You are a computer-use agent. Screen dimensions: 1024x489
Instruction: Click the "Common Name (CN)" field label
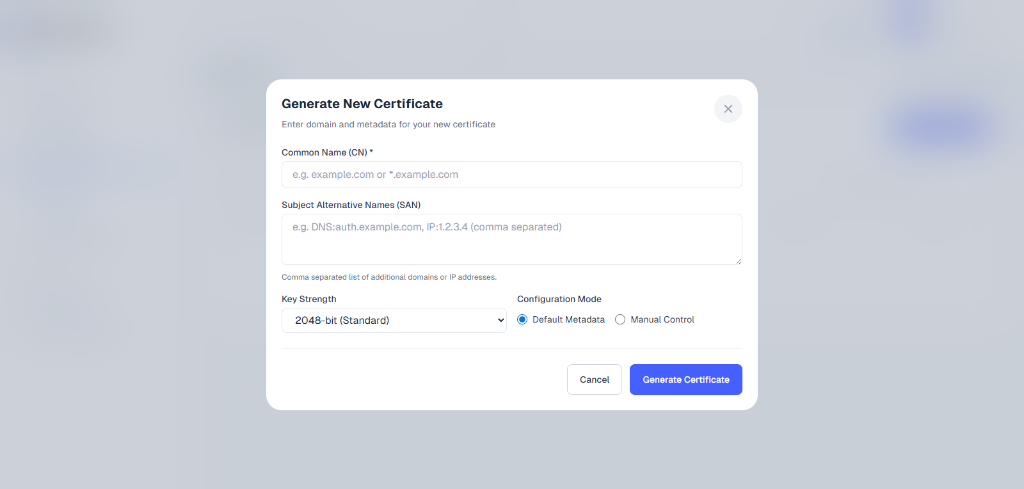click(324, 152)
